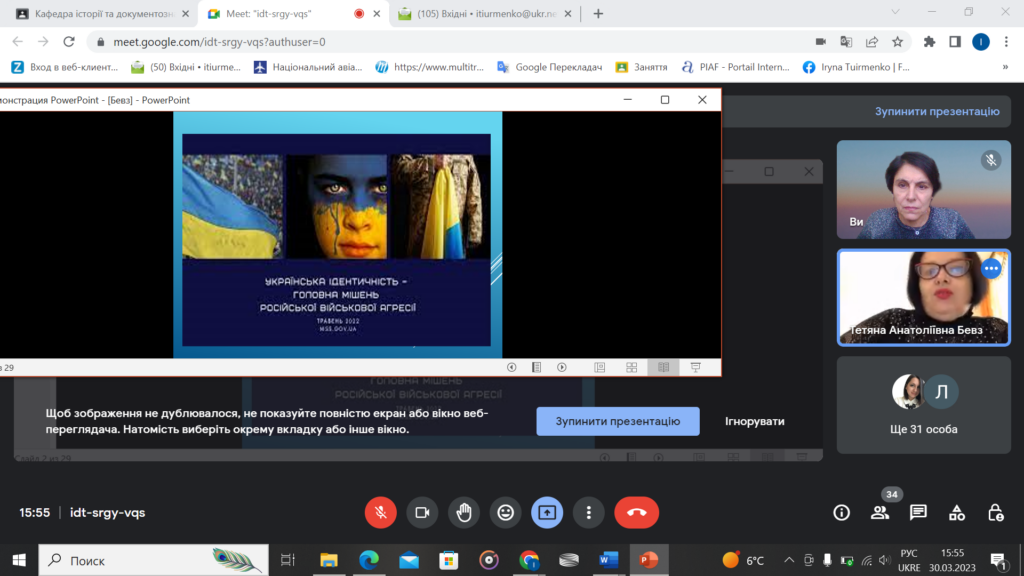
Task: Click the blue Зупинити презентацію button
Action: pos(617,421)
